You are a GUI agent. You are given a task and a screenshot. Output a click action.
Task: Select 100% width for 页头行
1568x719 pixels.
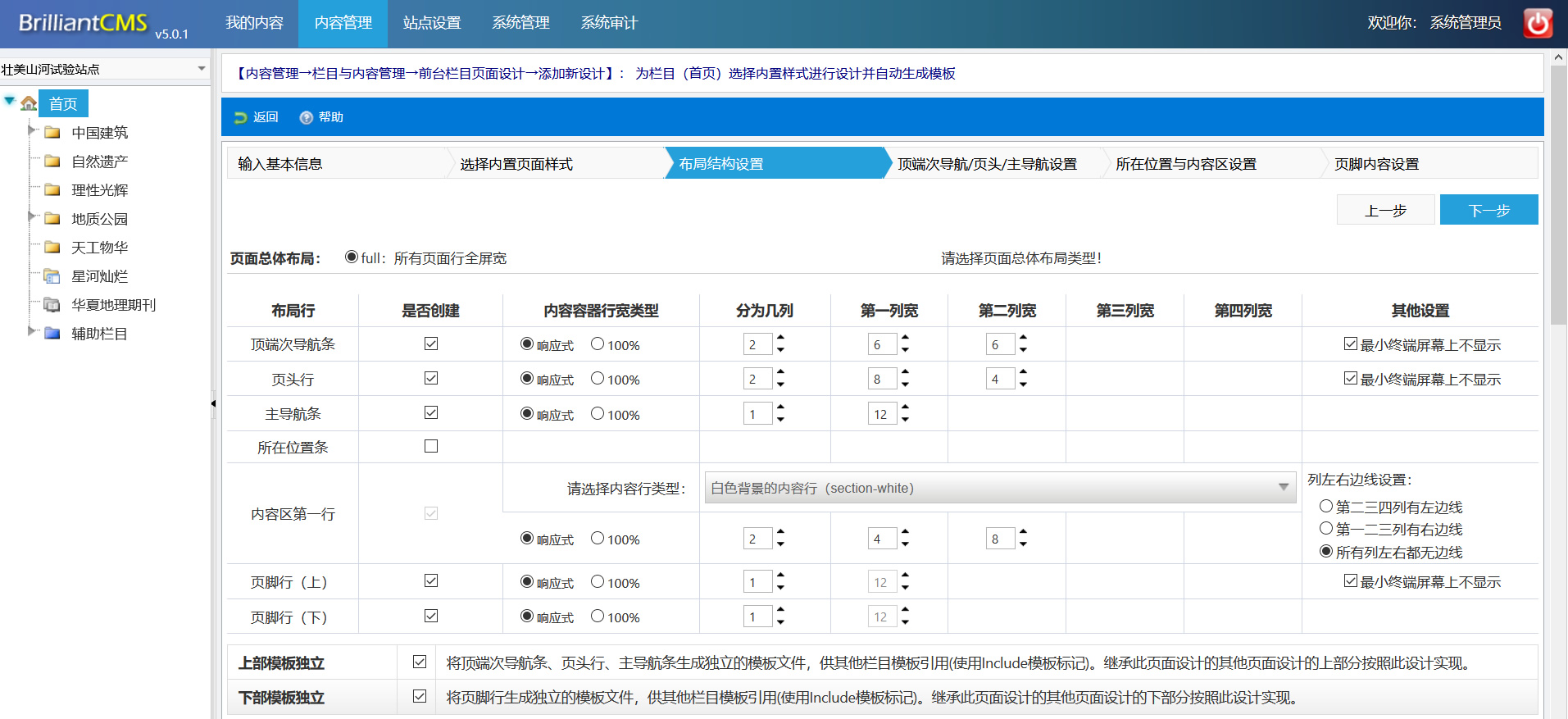[x=598, y=379]
